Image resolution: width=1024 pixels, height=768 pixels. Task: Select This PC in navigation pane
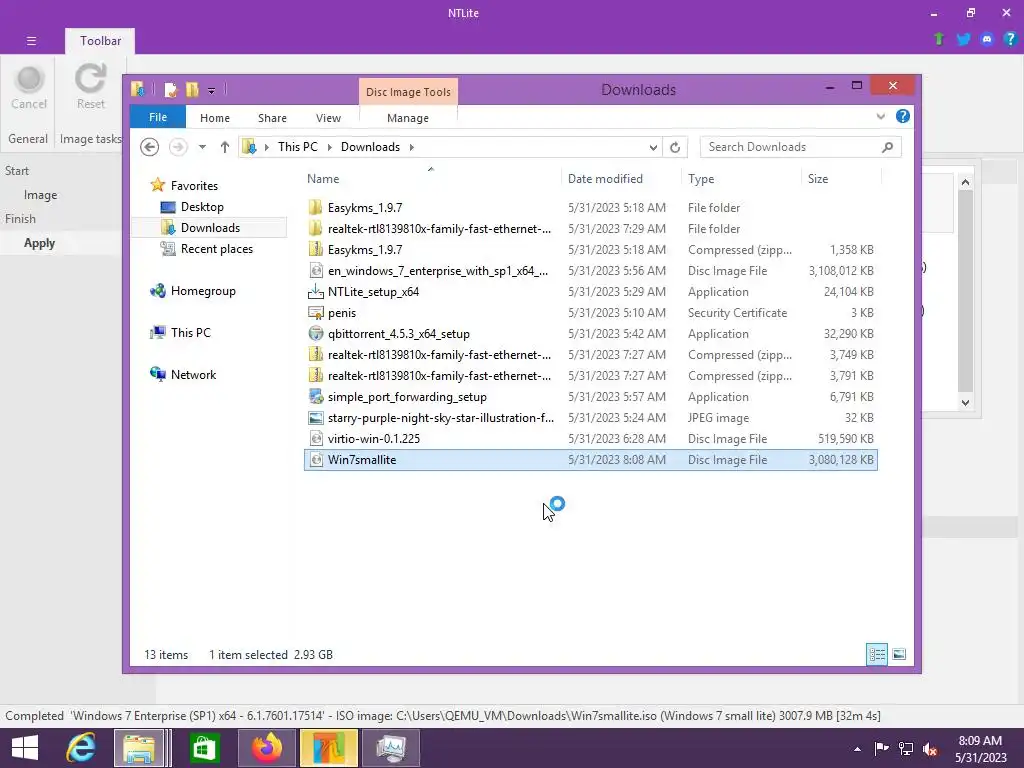pos(191,333)
